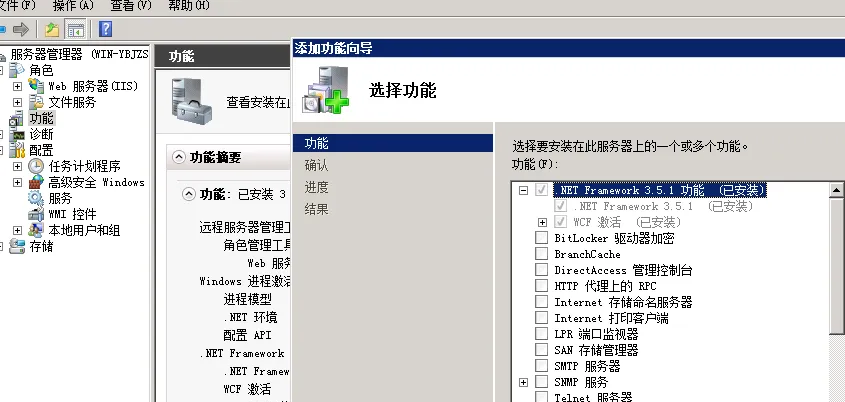The width and height of the screenshot is (845, 402).
Task: Click the server toolbox icon in 功能 pane
Action: pos(191,100)
